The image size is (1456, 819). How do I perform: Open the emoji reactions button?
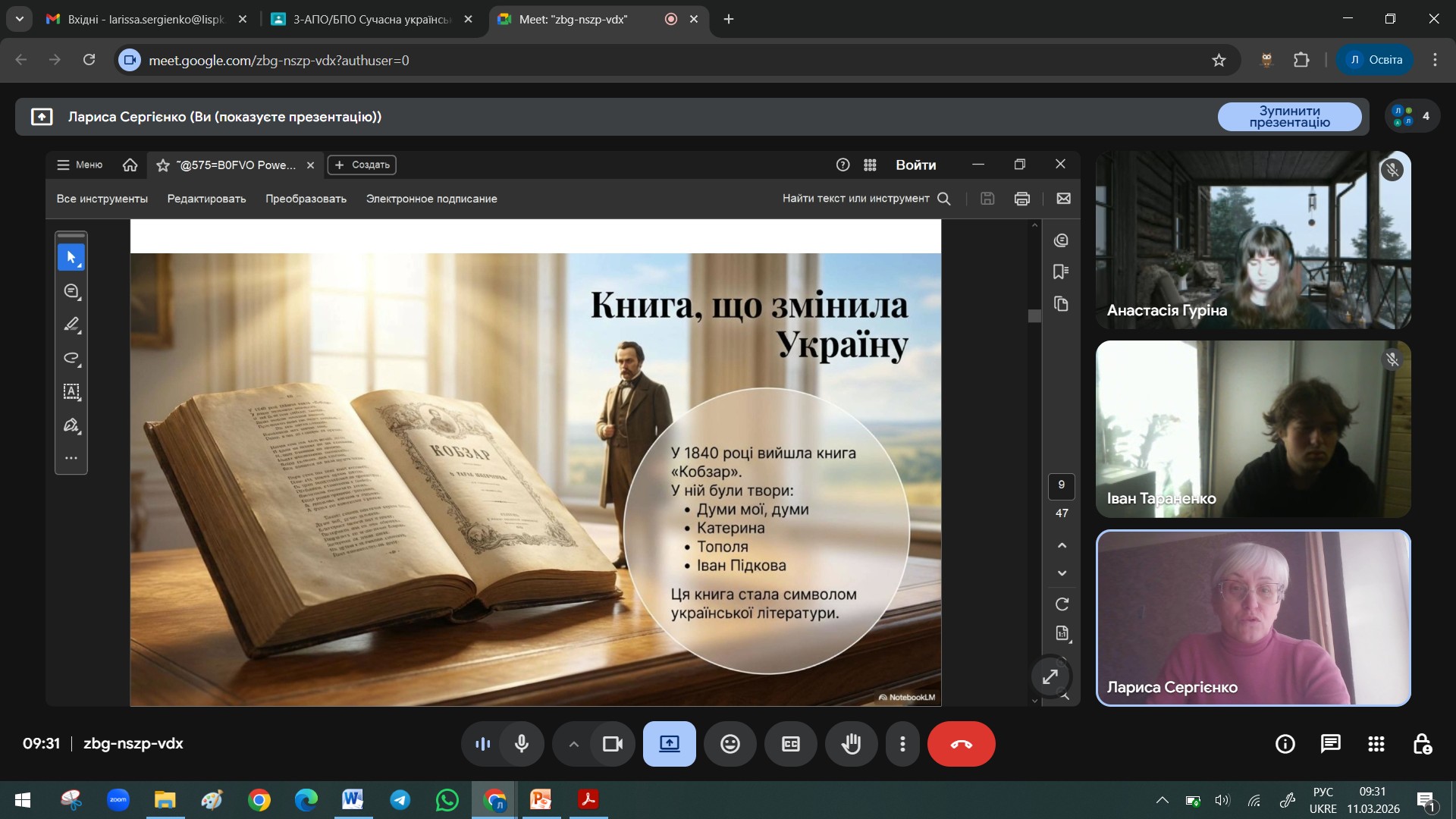tap(730, 744)
